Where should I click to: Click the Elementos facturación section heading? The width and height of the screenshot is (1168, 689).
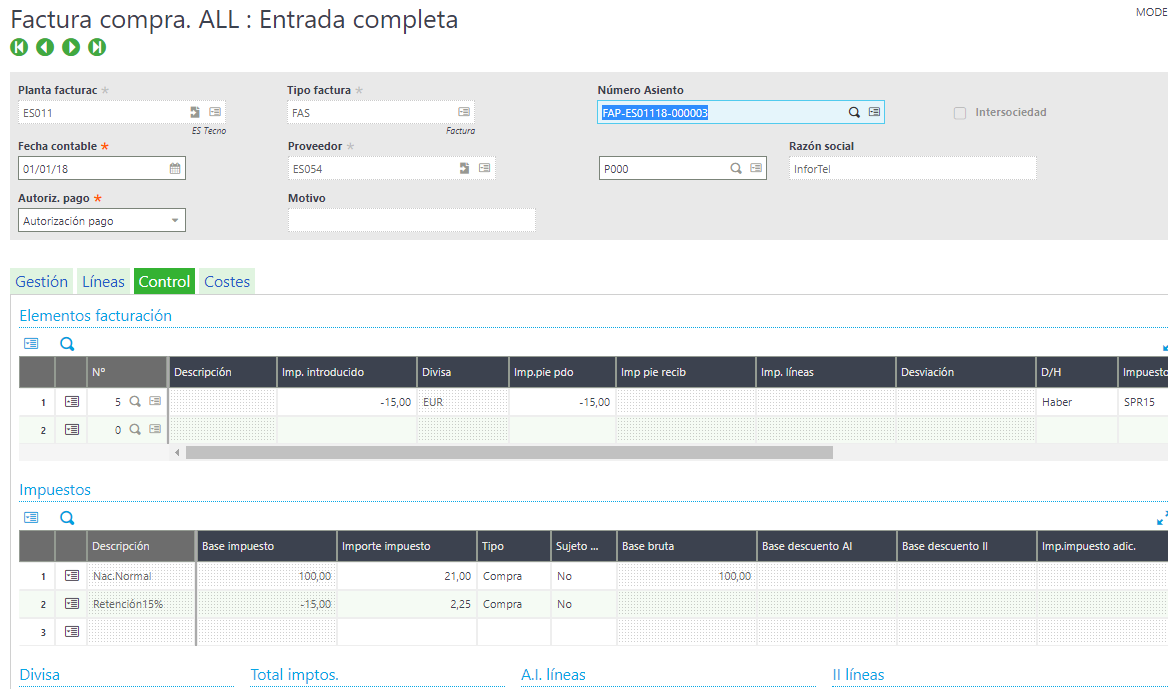click(95, 315)
